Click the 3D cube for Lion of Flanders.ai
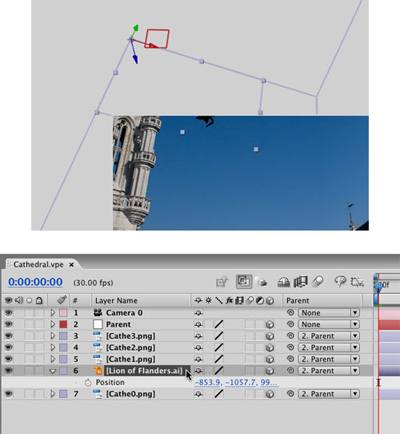The width and height of the screenshot is (400, 434). (x=270, y=371)
